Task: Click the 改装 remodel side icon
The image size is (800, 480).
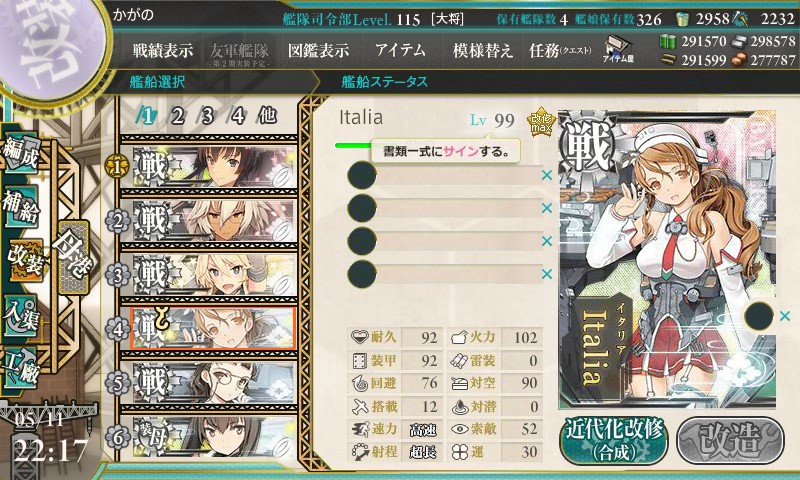Action: click(x=23, y=261)
